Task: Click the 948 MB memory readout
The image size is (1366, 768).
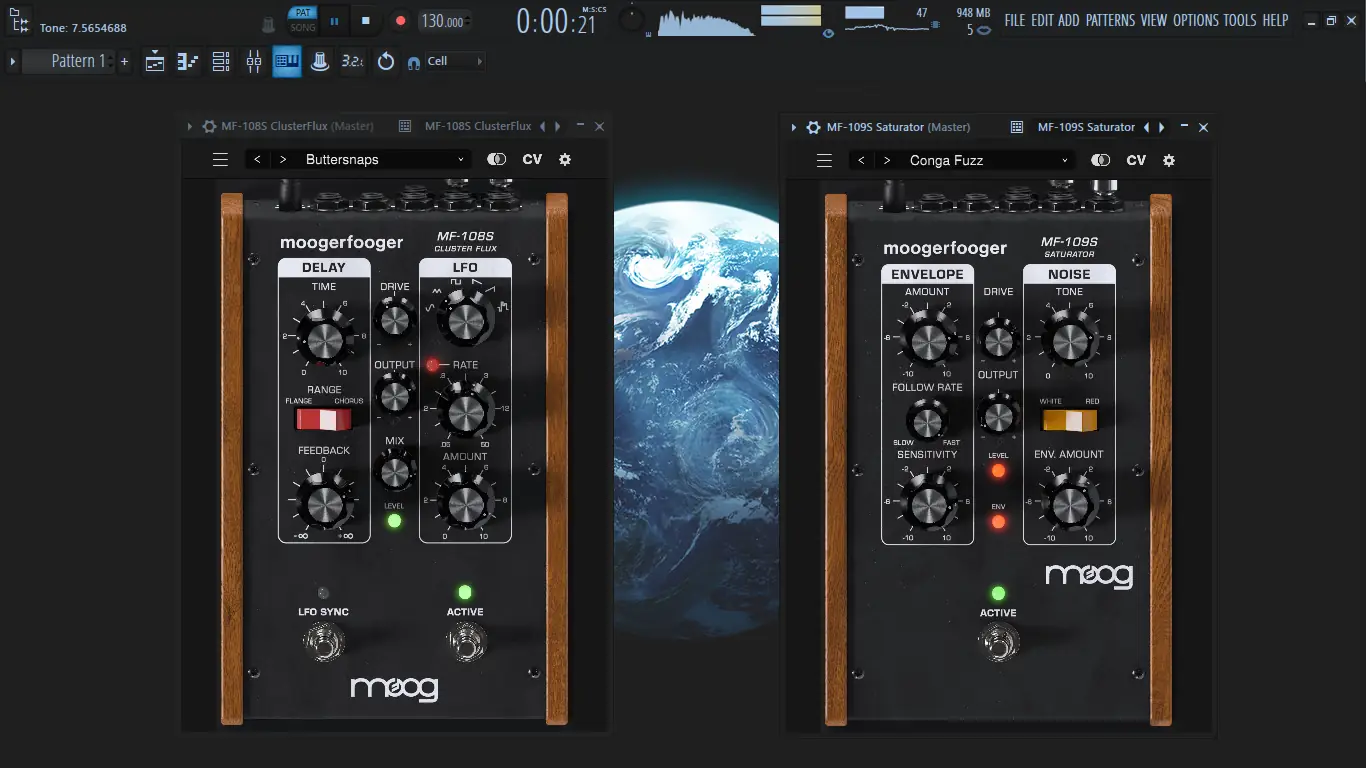Action: pos(973,13)
